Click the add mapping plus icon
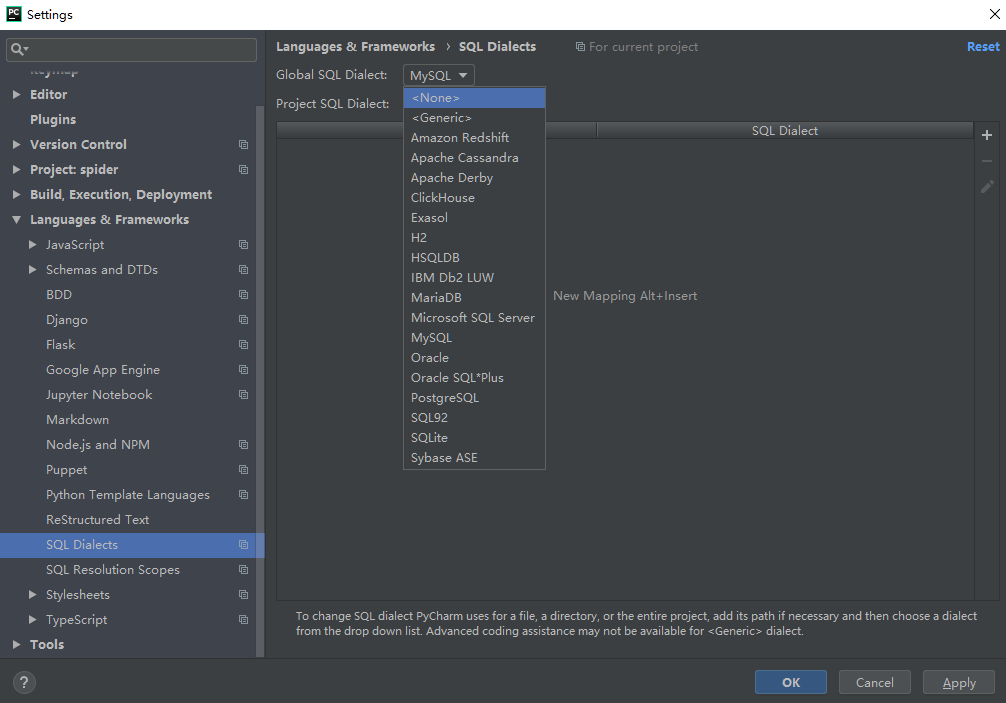 coord(987,135)
